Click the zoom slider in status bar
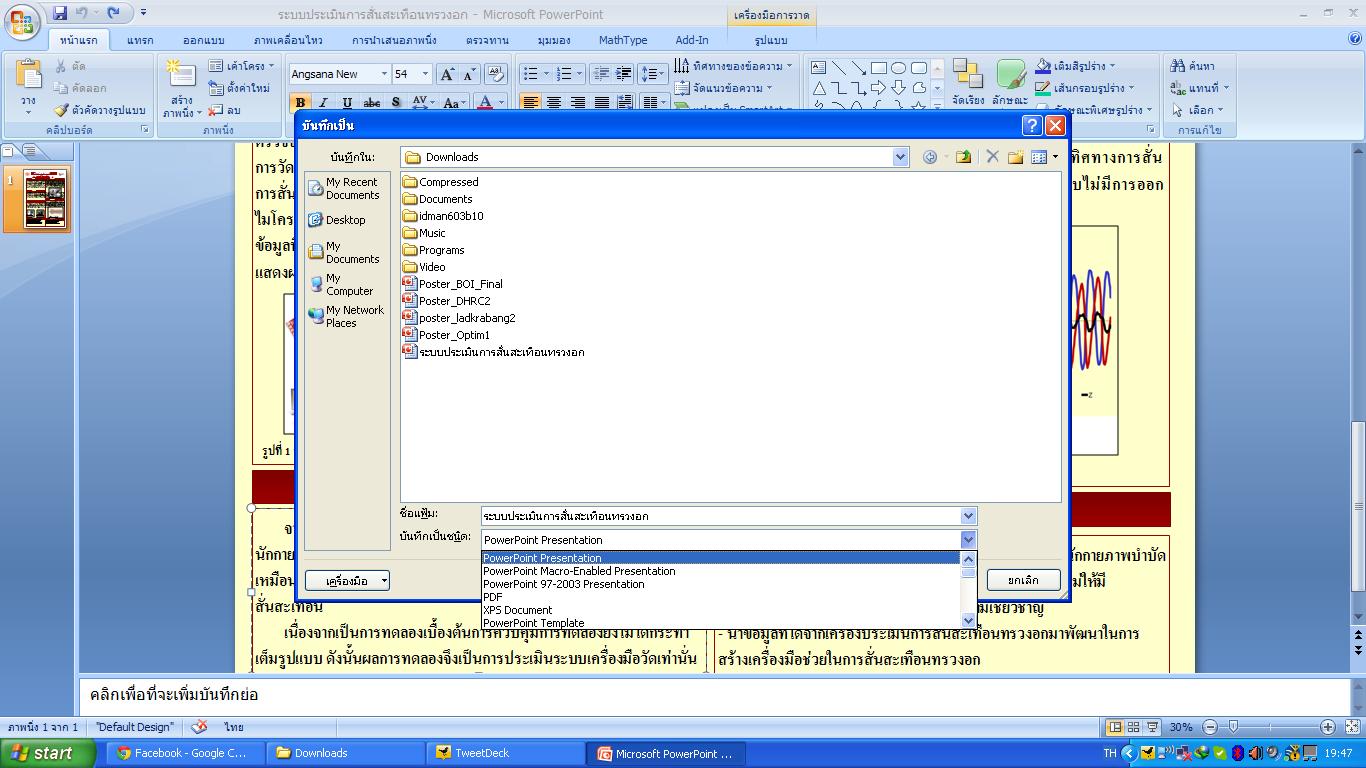Viewport: 1366px width, 768px height. (x=1234, y=727)
